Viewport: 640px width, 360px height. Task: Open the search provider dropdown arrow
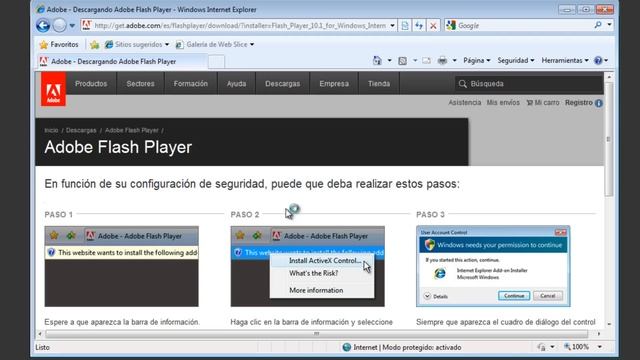pyautogui.click(x=609, y=25)
